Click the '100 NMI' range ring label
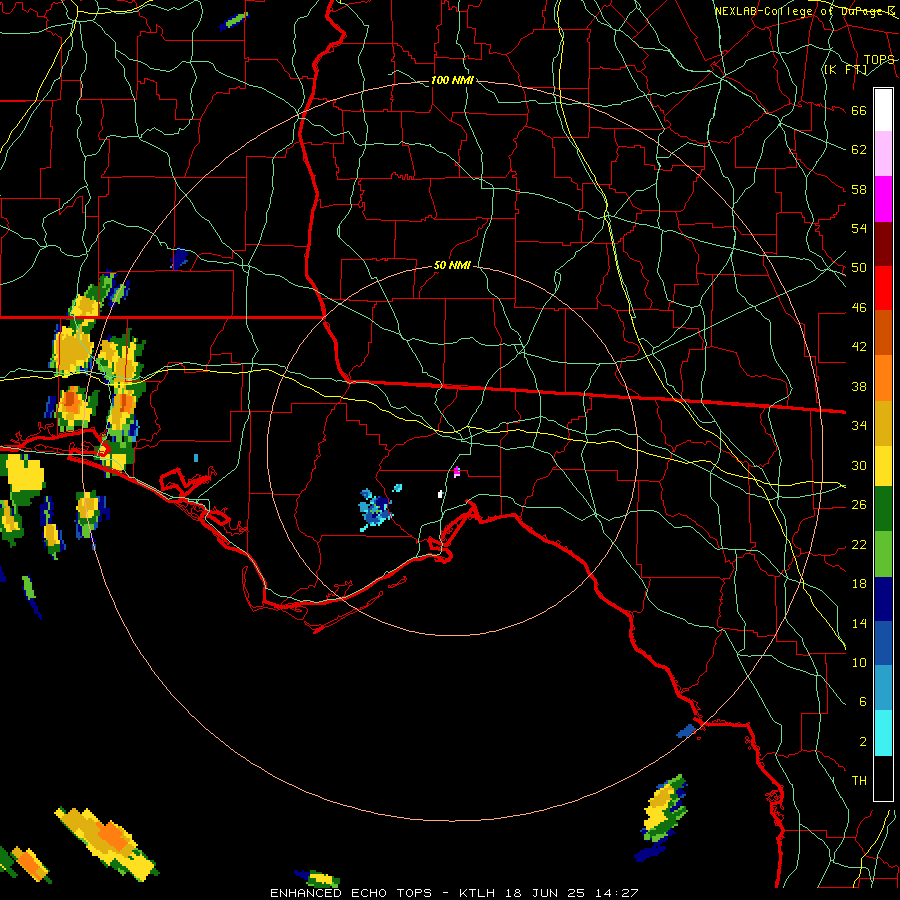900x900 pixels. 452,80
